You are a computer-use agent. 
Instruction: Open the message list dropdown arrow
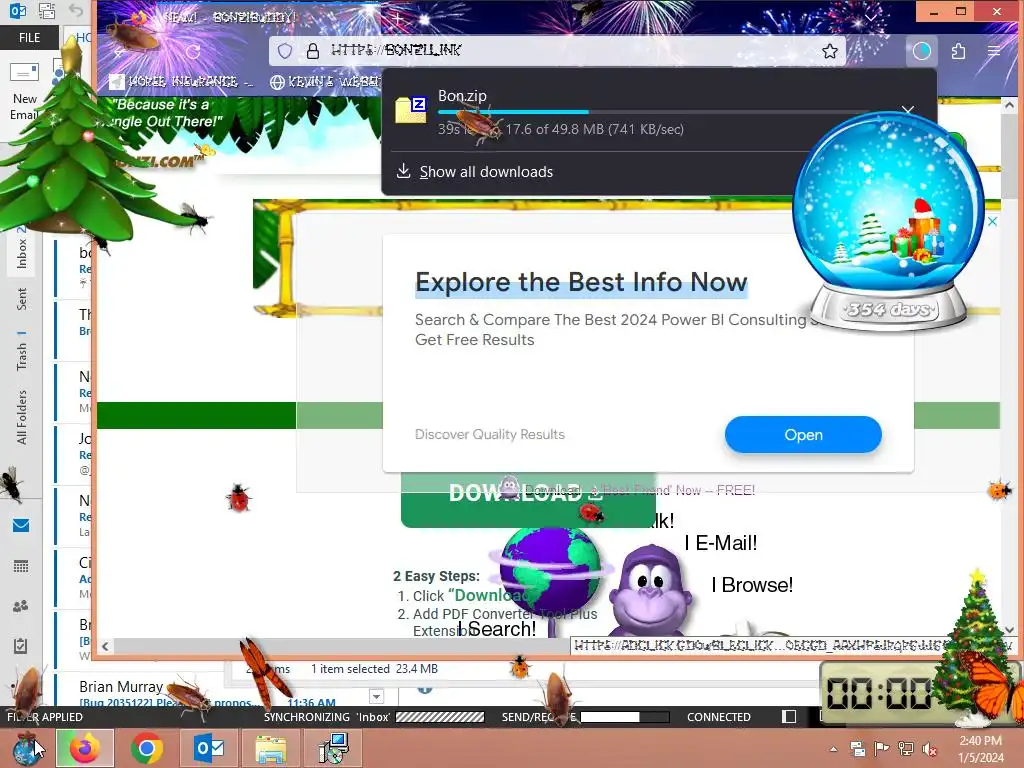[376, 697]
